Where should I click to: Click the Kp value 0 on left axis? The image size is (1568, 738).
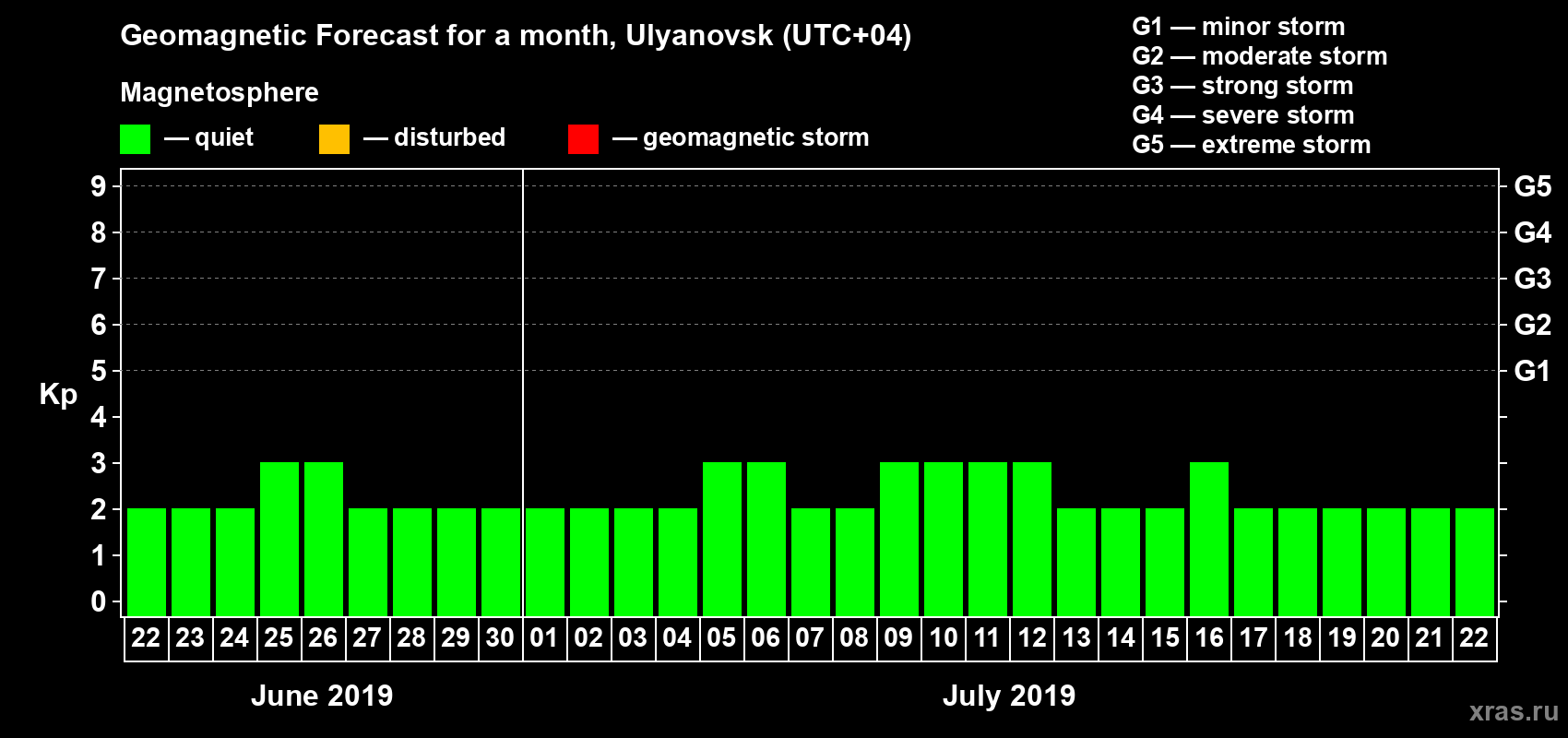tap(99, 601)
